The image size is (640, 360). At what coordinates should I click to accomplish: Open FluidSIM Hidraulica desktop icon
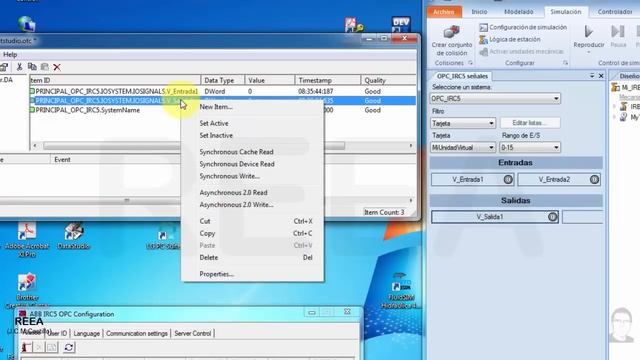pos(401,291)
